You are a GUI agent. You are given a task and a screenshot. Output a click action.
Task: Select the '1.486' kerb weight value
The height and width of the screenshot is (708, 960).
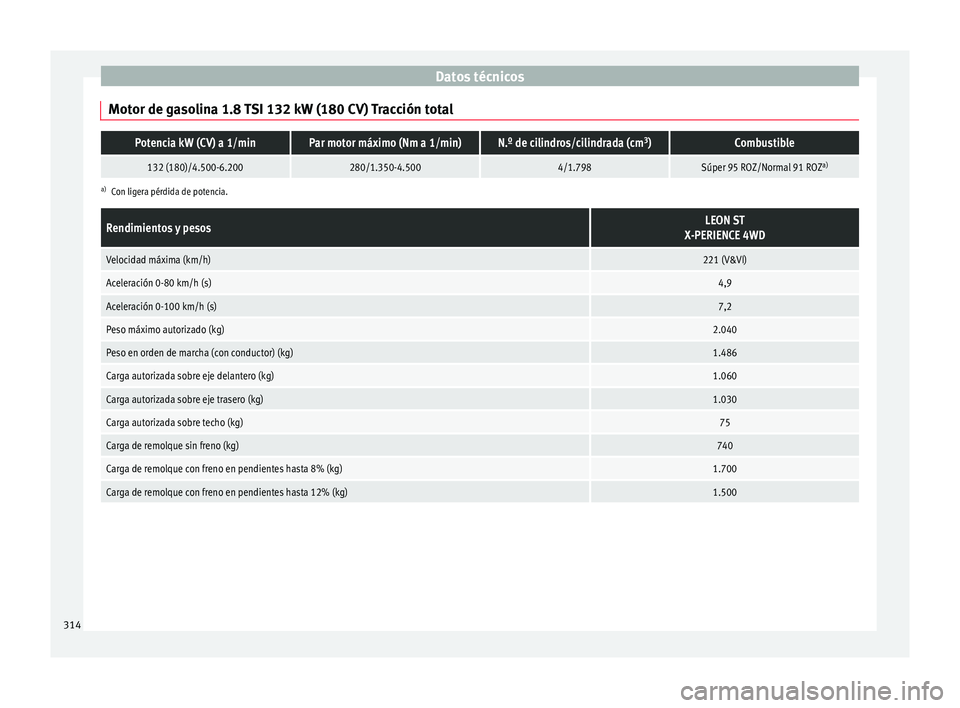(x=724, y=353)
